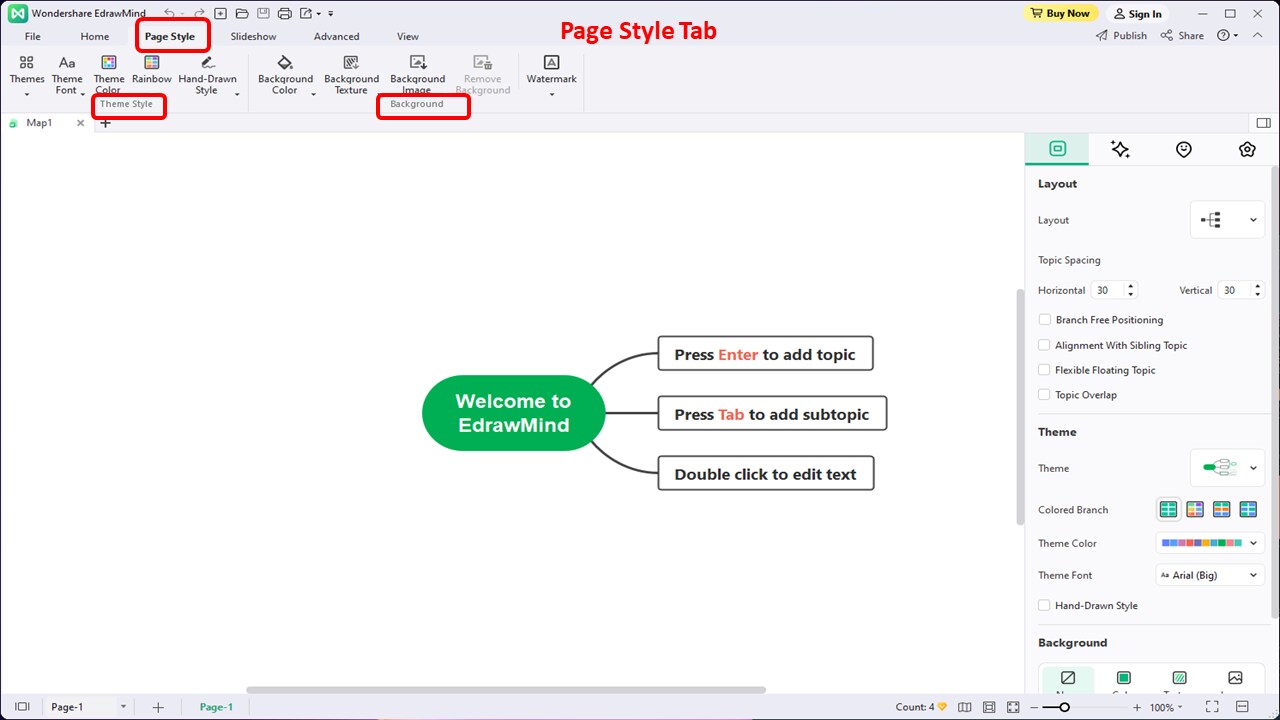Toggle the right side panel icon
Image resolution: width=1280 pixels, height=720 pixels.
pyautogui.click(x=1263, y=123)
